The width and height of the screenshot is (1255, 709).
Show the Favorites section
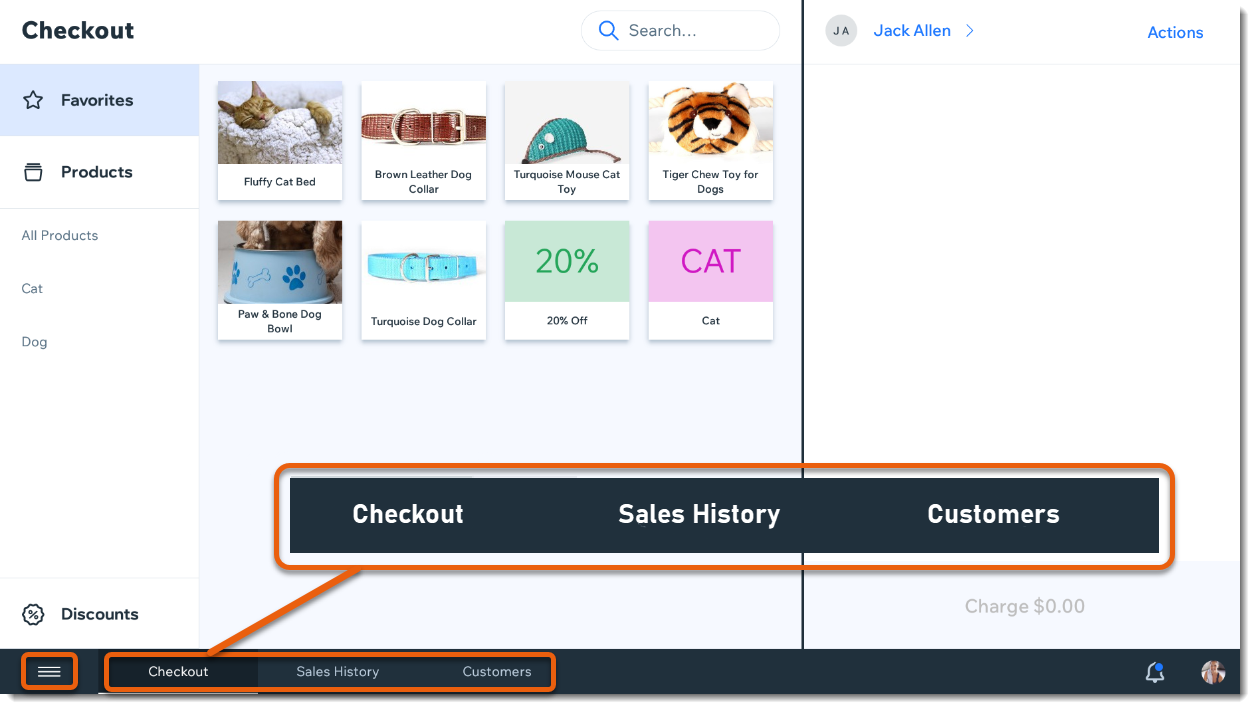coord(100,100)
